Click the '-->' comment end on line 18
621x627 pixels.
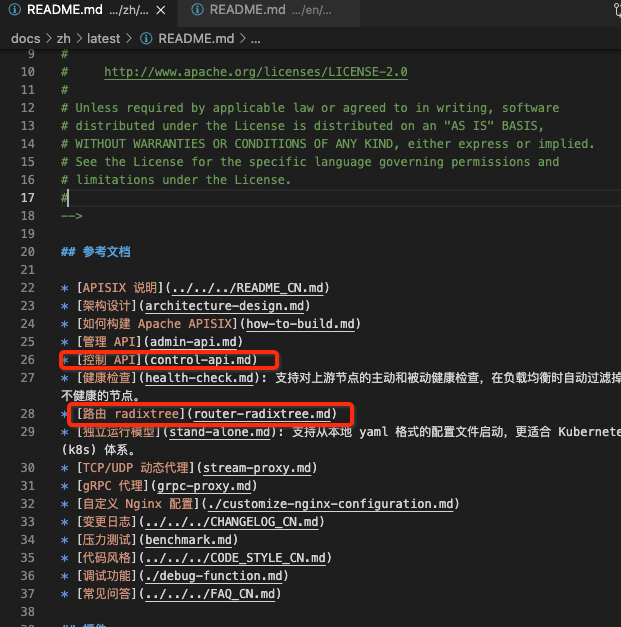point(72,216)
